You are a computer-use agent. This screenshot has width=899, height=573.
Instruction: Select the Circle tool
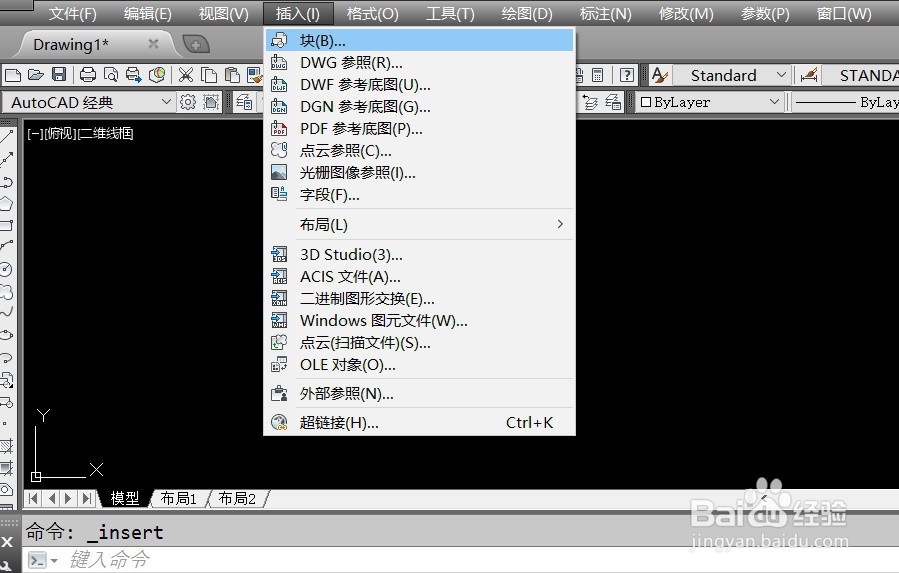[x=7, y=269]
